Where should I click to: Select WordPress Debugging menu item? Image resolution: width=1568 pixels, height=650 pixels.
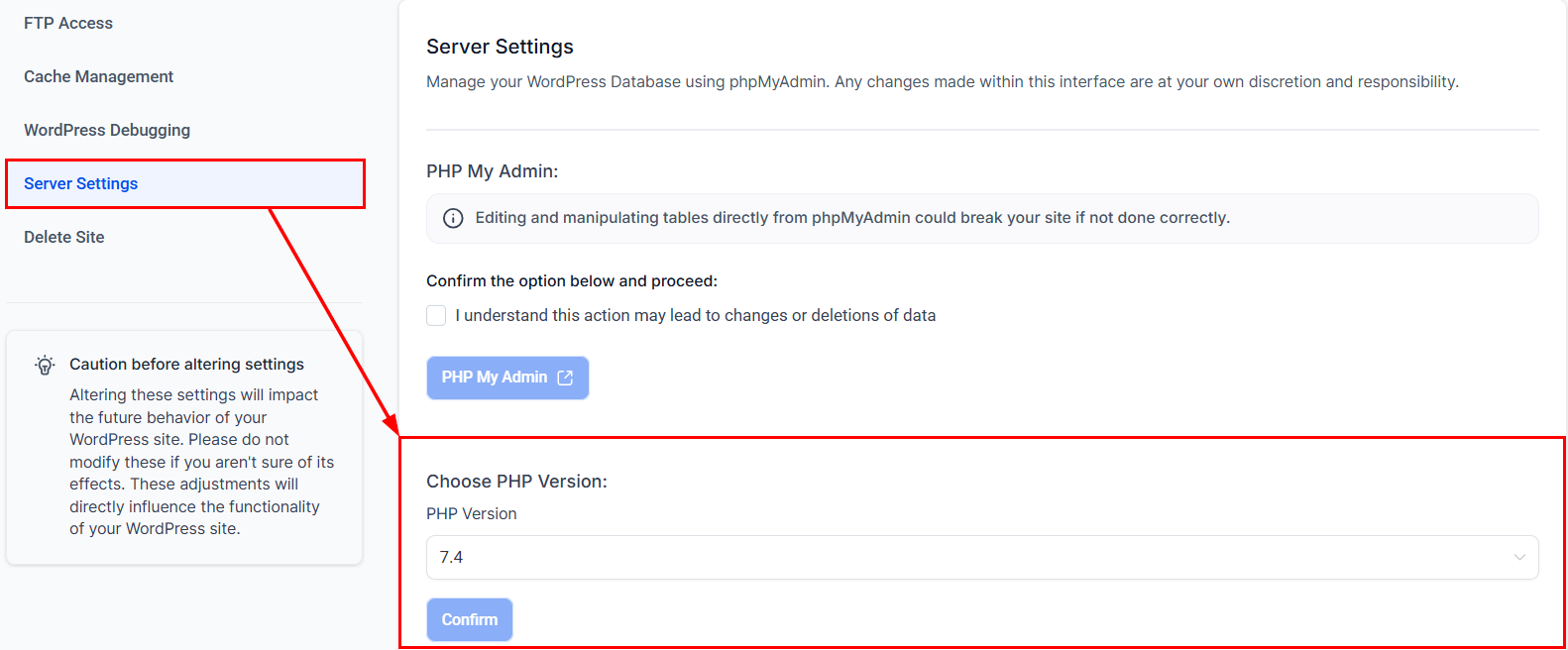[107, 130]
